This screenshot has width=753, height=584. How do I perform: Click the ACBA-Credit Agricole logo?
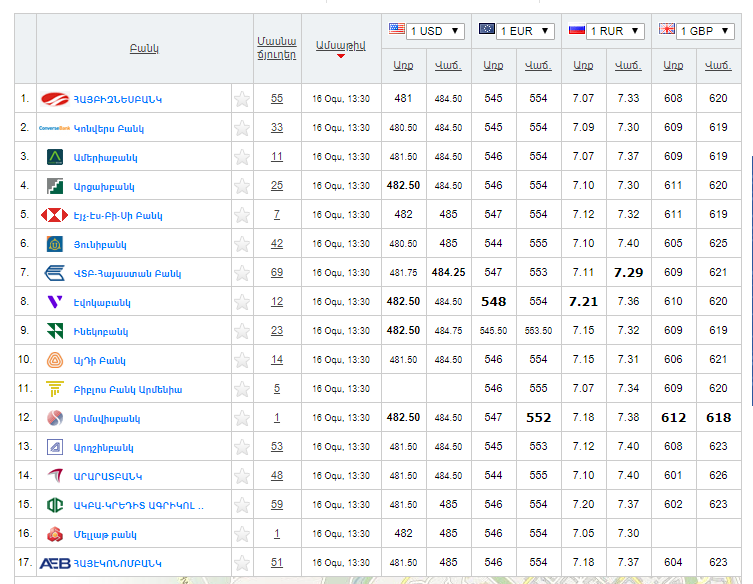tap(55, 505)
